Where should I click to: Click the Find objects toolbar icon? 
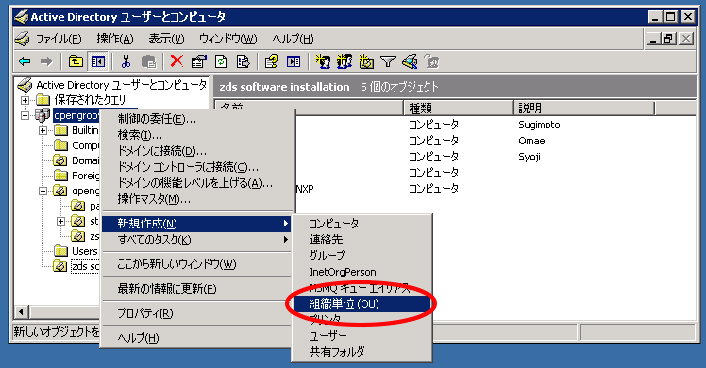(410, 61)
